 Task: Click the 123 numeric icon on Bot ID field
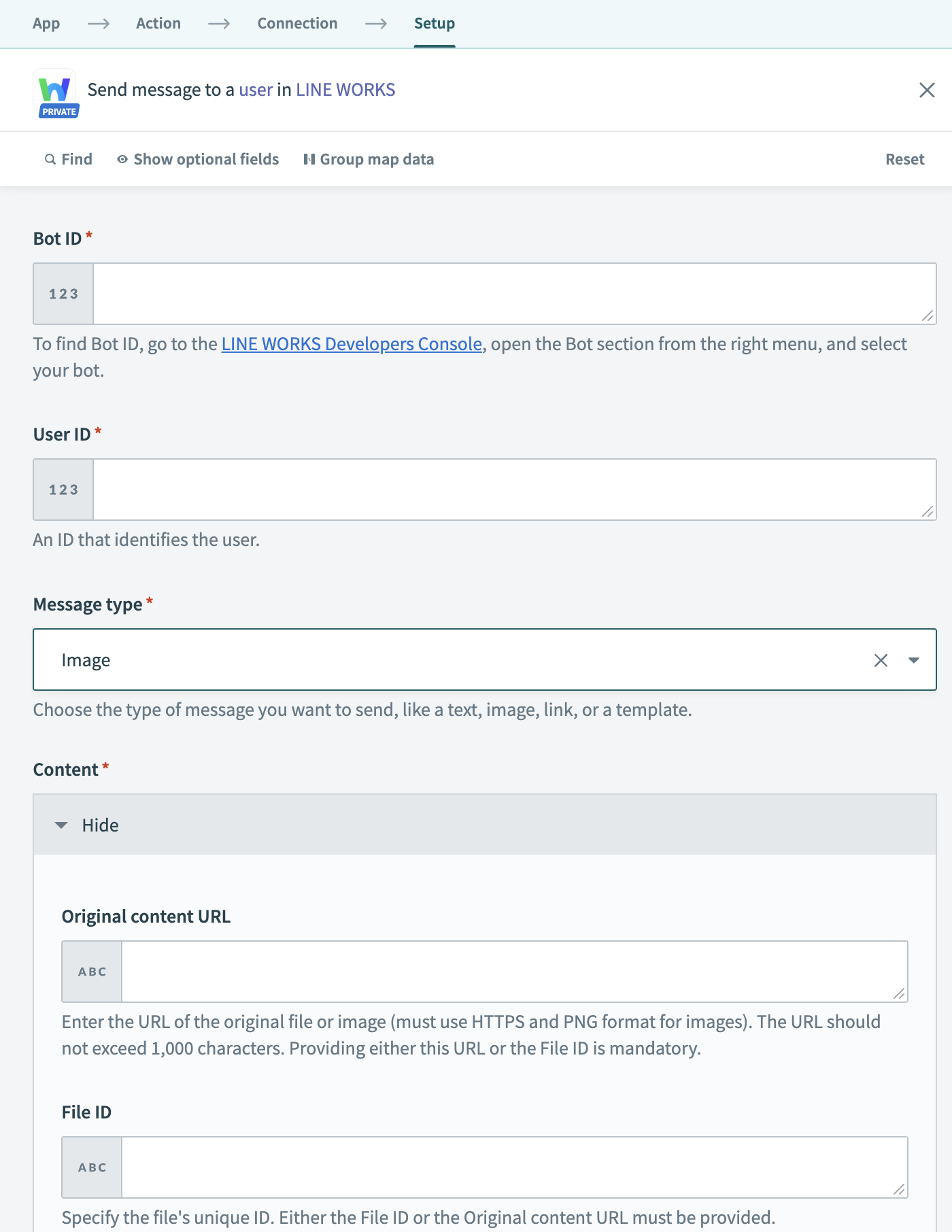coord(63,294)
